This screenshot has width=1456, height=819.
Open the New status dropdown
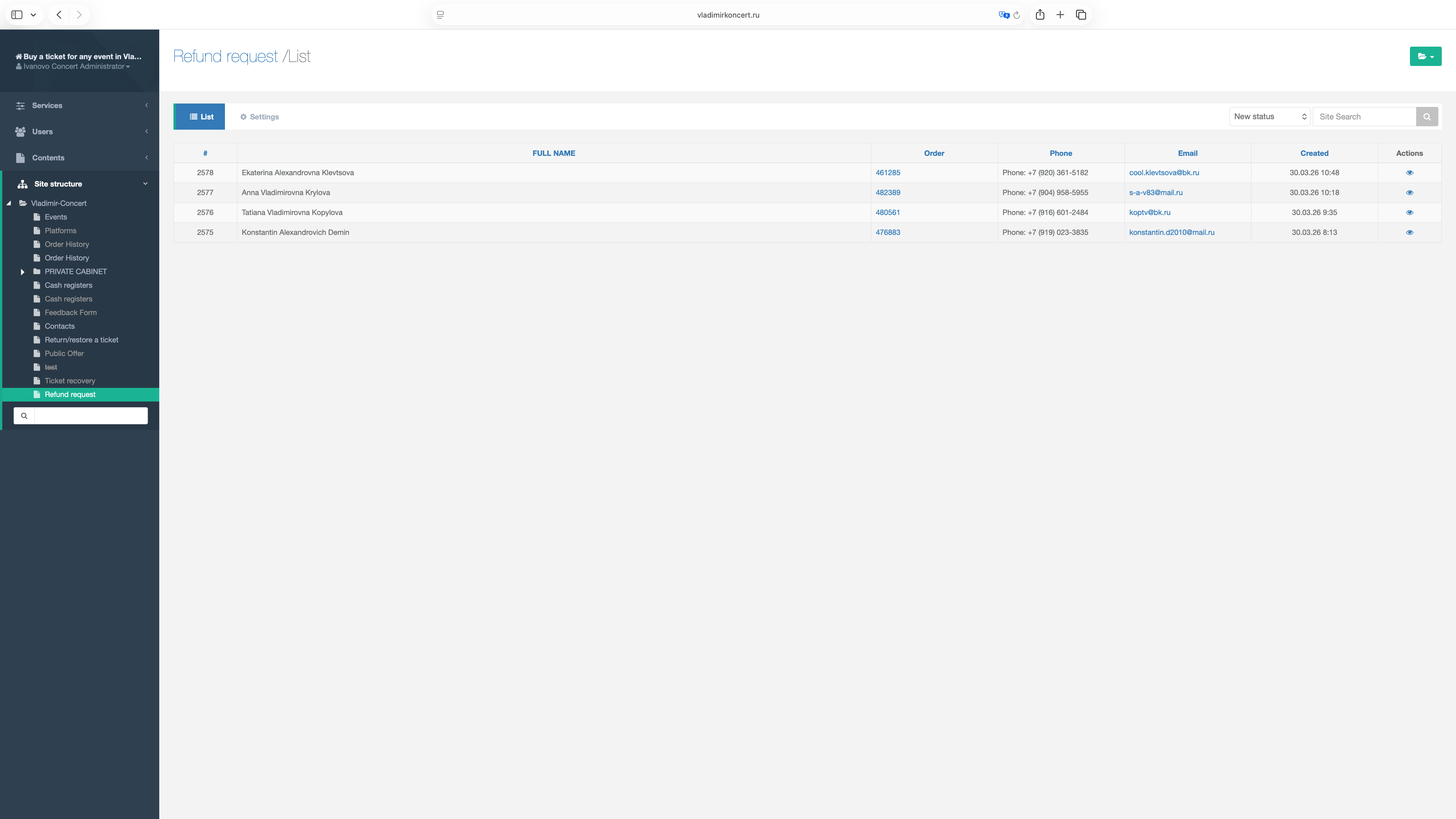tap(1269, 116)
